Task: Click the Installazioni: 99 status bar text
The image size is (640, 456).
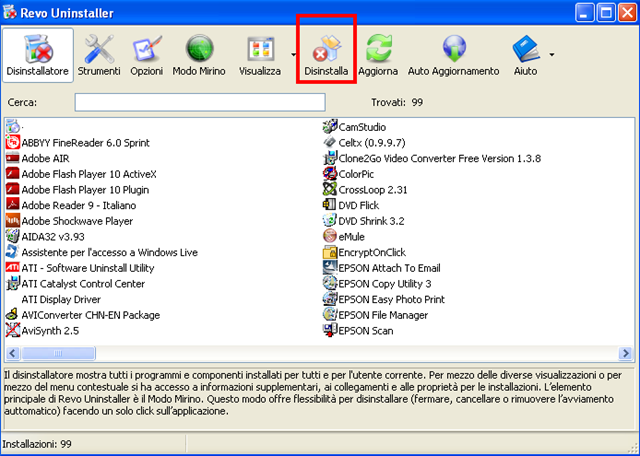Action: point(37,444)
